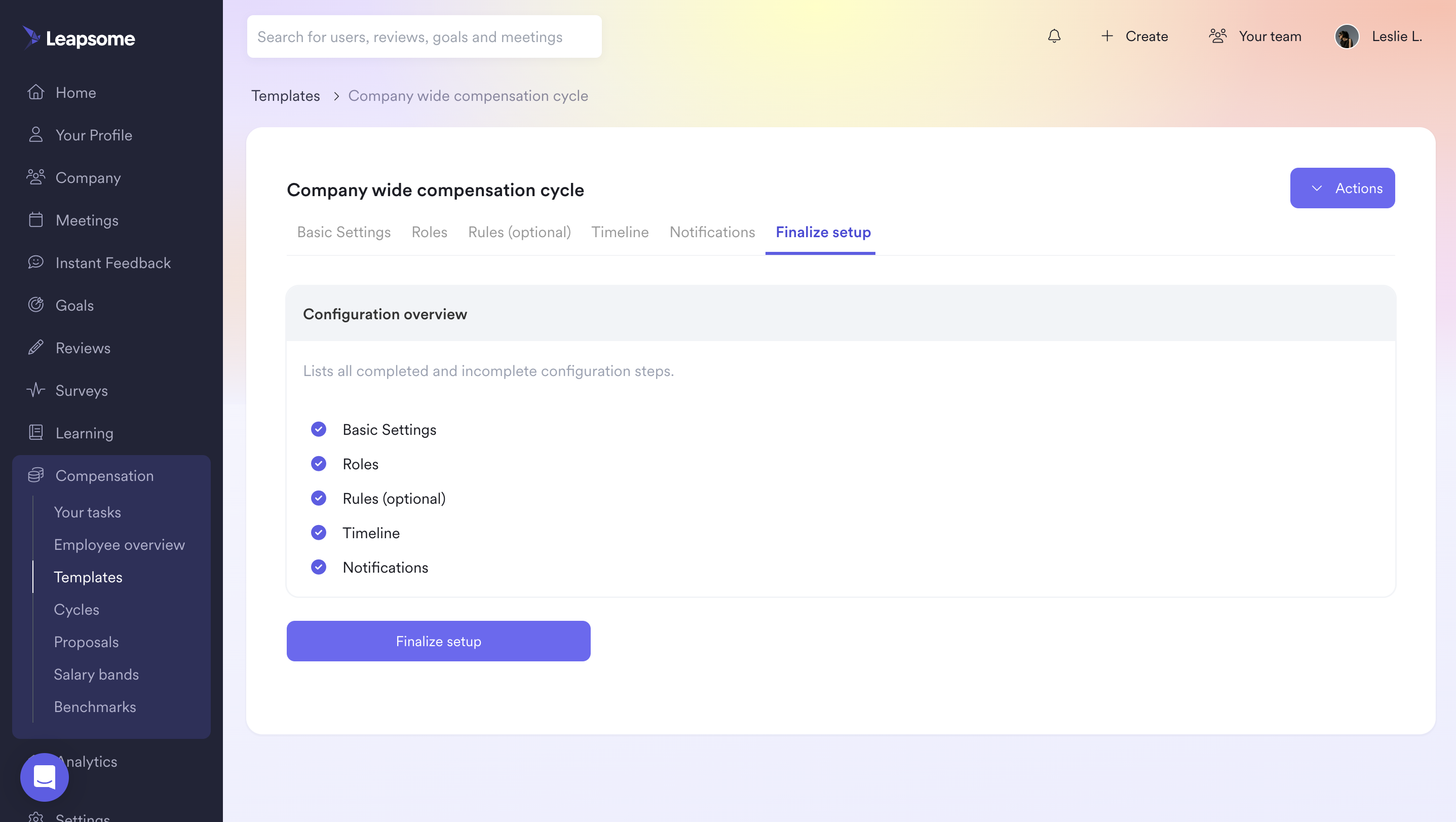The image size is (1456, 822).
Task: Click the Instant Feedback speech bubble icon
Action: point(35,263)
